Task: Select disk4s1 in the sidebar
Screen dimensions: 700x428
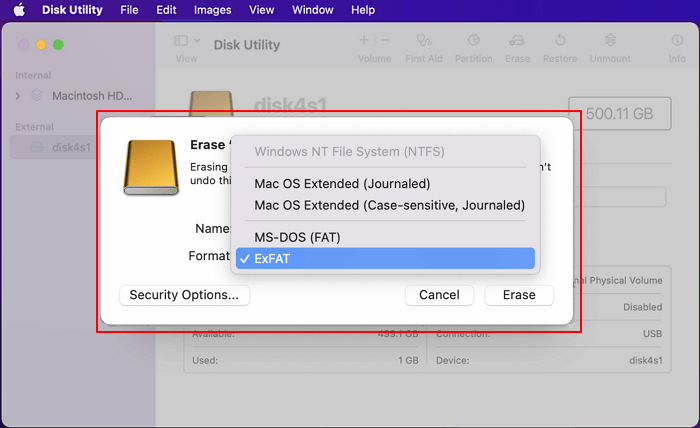Action: point(72,147)
